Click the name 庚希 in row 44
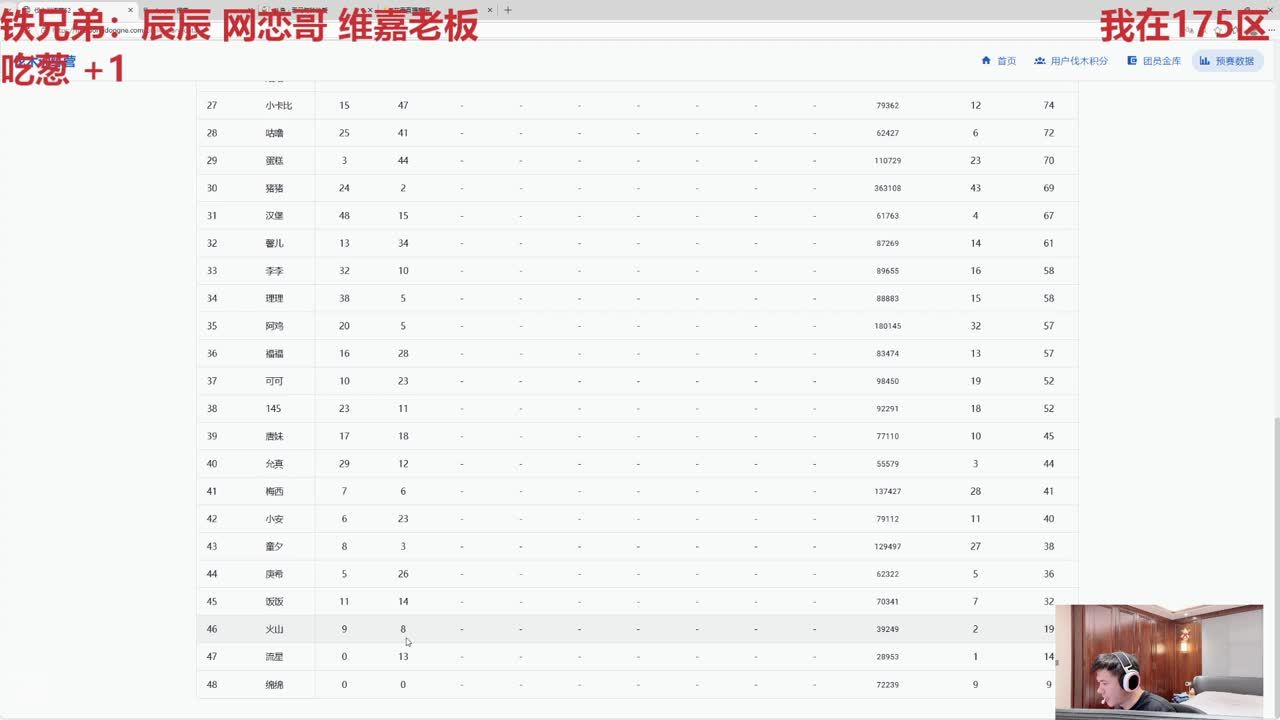Screen dimensions: 1280x720 click(274, 574)
